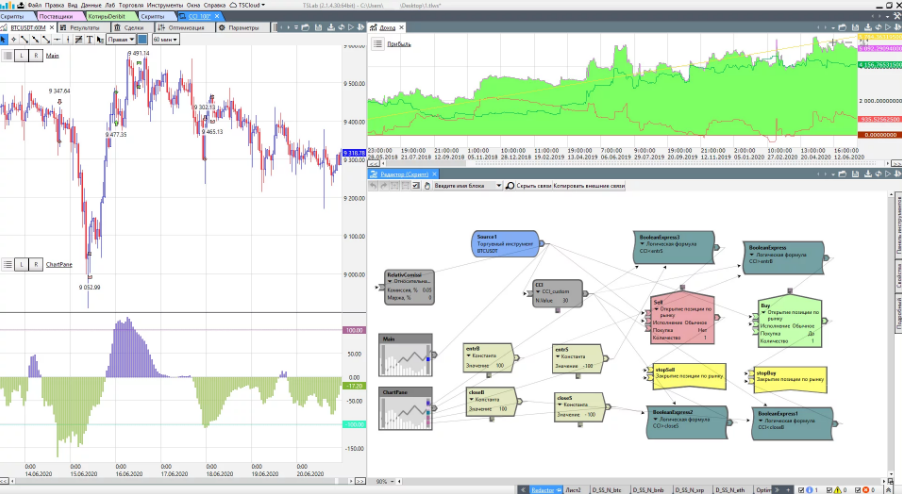Click the Параметры tab
Image resolution: width=902 pixels, height=494 pixels.
click(x=242, y=27)
